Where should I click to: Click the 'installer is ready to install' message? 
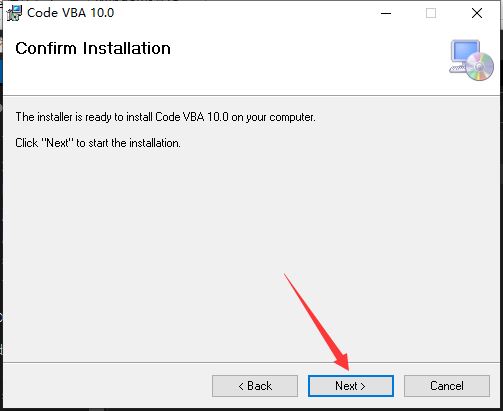pyautogui.click(x=165, y=117)
